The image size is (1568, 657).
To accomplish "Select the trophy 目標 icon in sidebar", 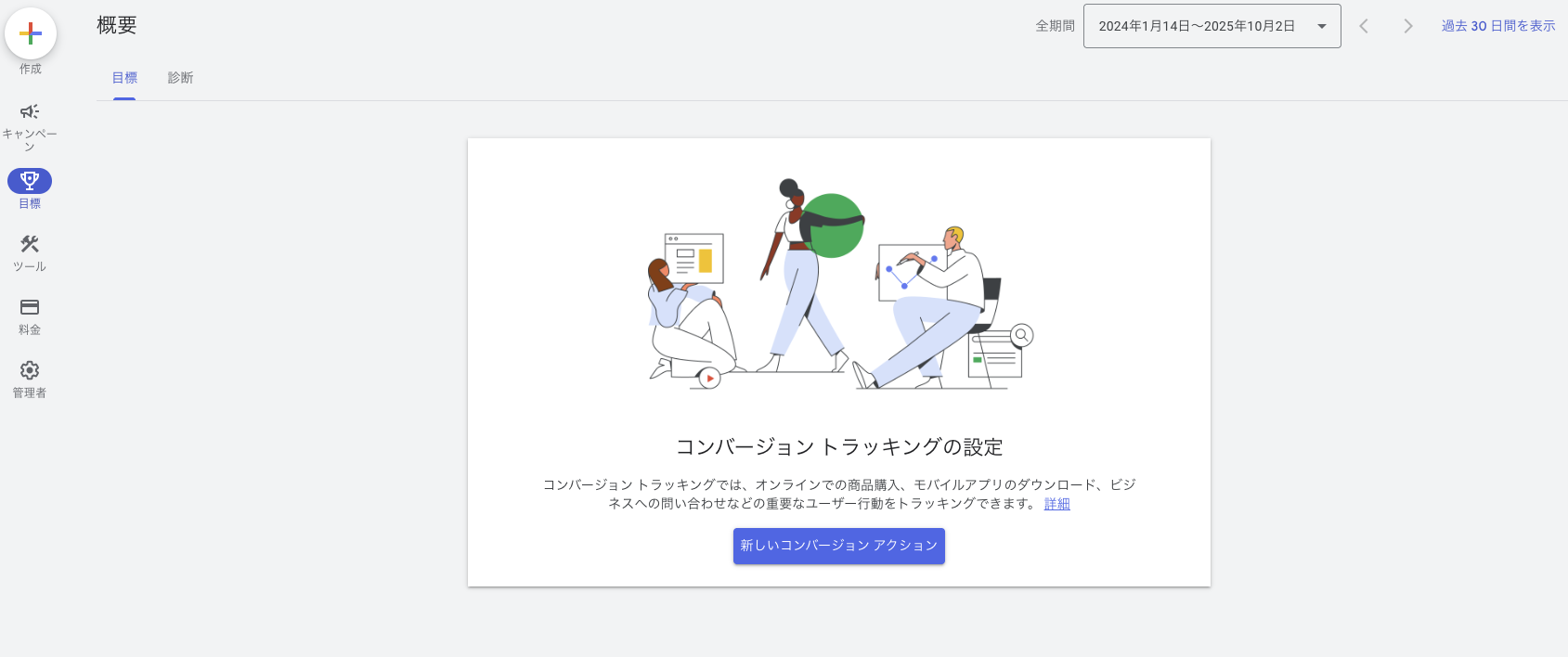I will [x=30, y=180].
